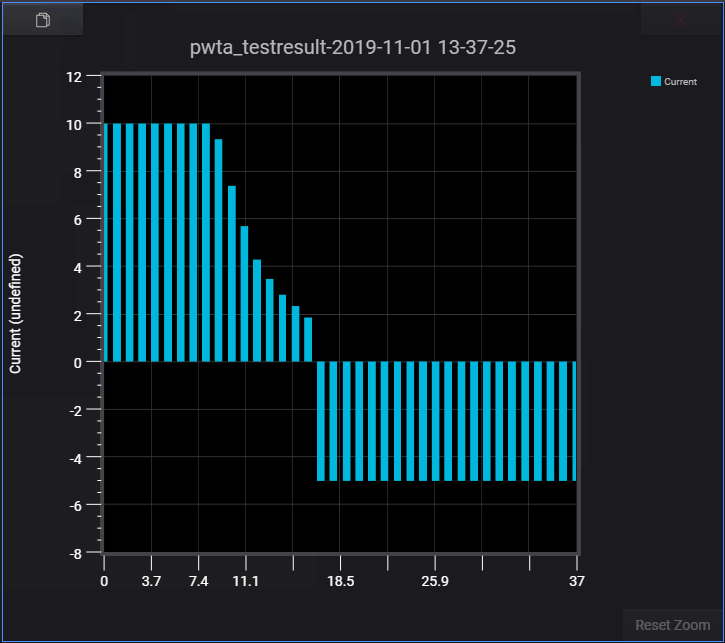Close the chart window with the X

click(x=681, y=20)
